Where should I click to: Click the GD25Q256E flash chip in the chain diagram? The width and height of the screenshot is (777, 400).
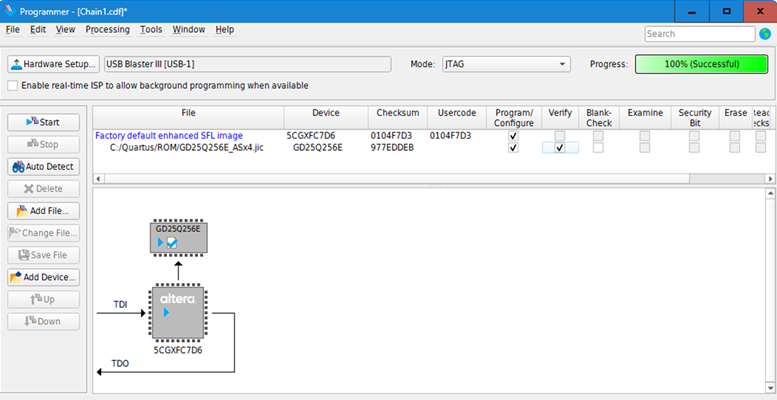point(178,237)
